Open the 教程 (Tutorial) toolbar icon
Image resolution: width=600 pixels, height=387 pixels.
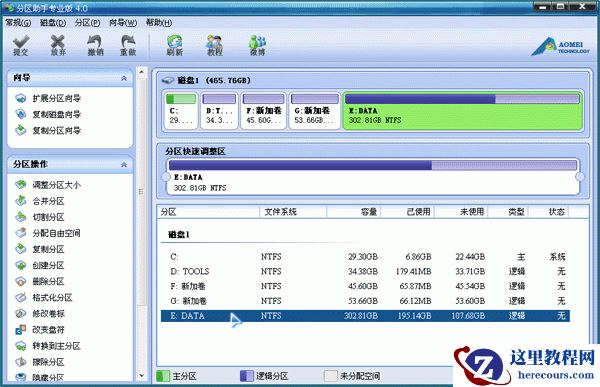(x=215, y=45)
